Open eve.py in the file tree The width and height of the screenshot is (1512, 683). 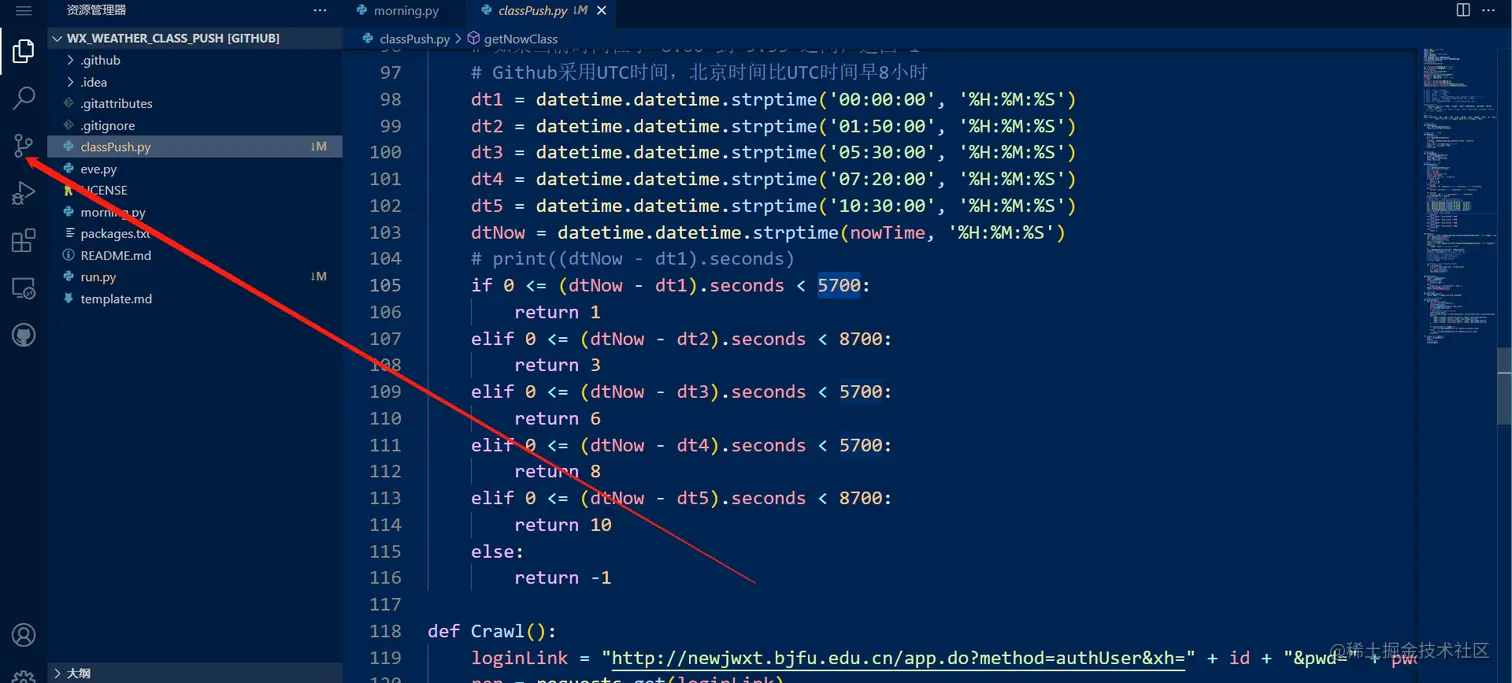pos(194,169)
